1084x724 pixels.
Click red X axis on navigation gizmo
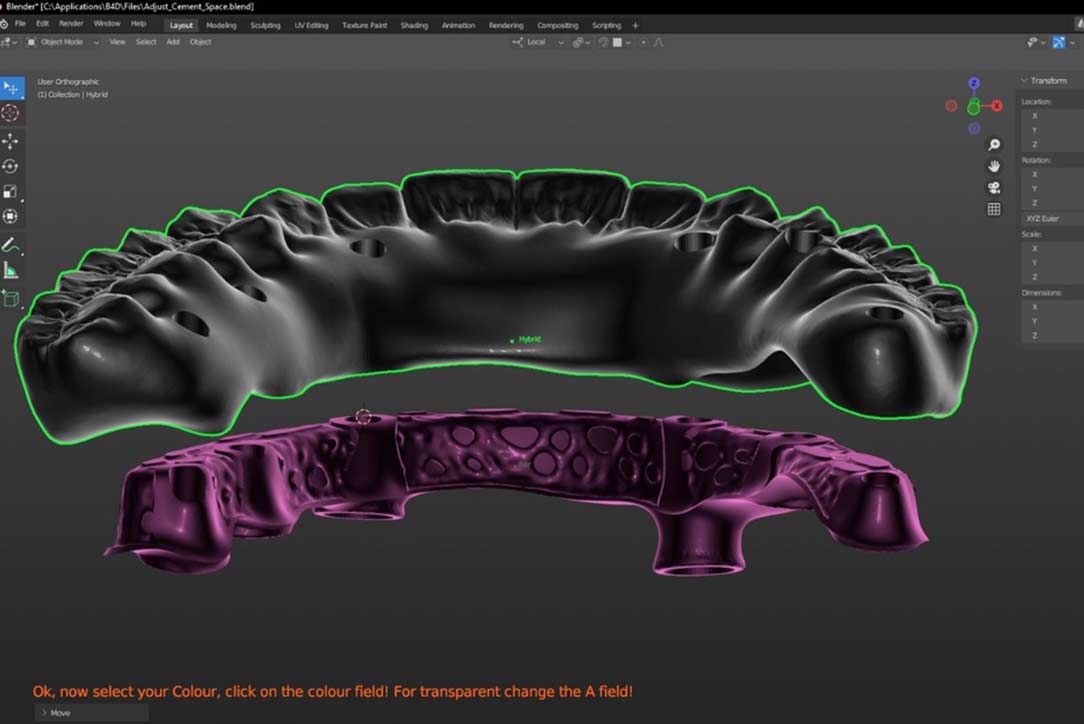point(996,106)
